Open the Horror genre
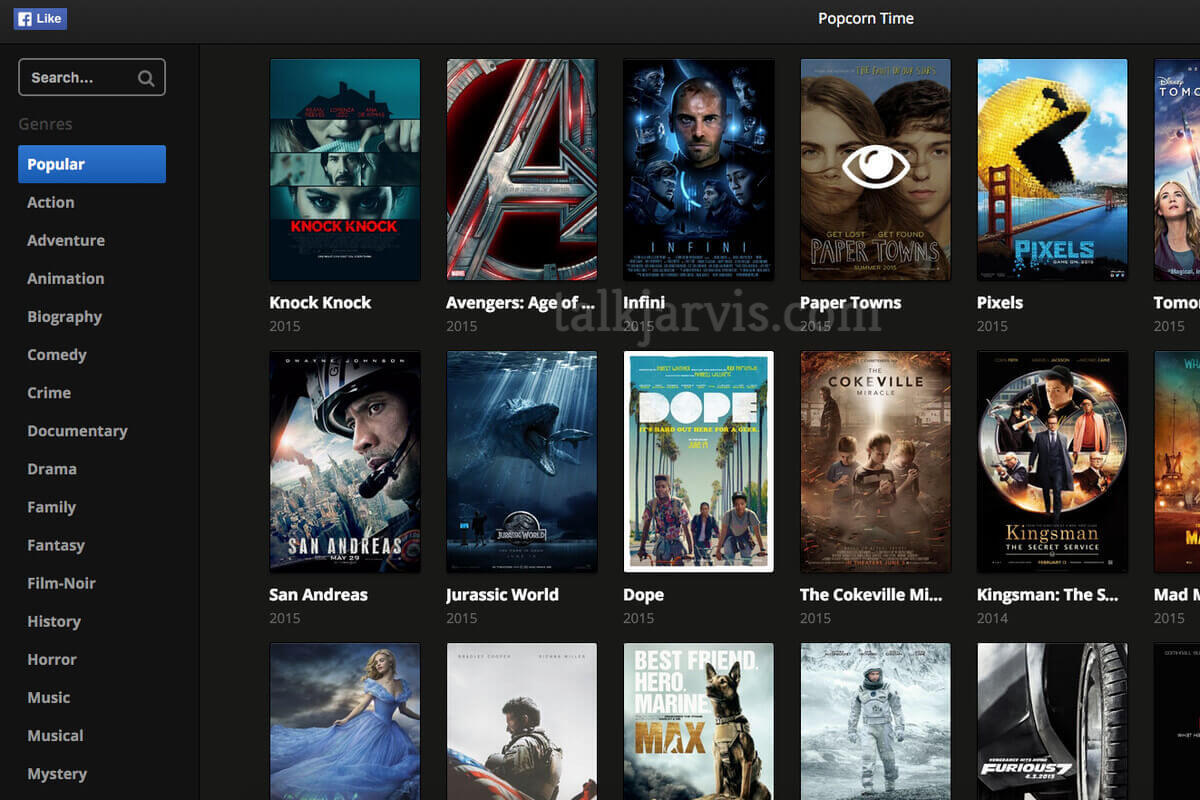 (x=52, y=659)
